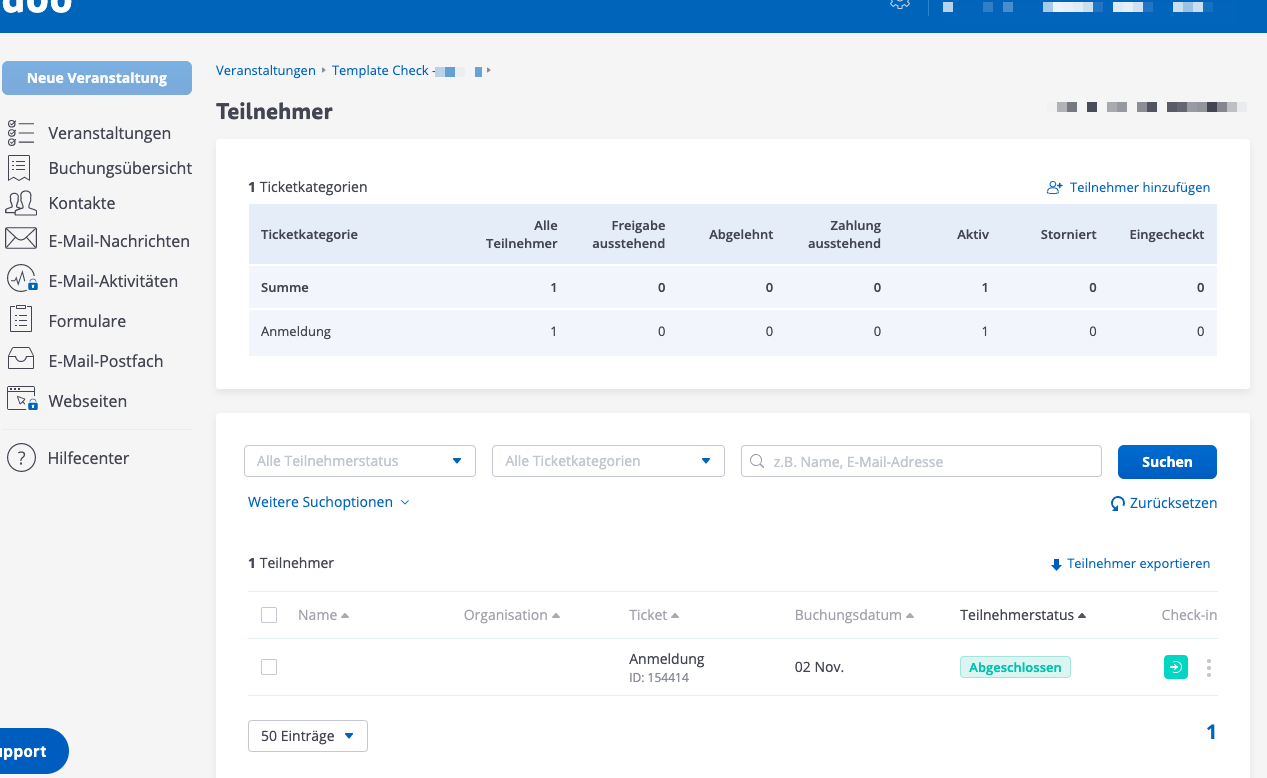Click the E-Mail-Postfach inbox icon

coord(21,360)
